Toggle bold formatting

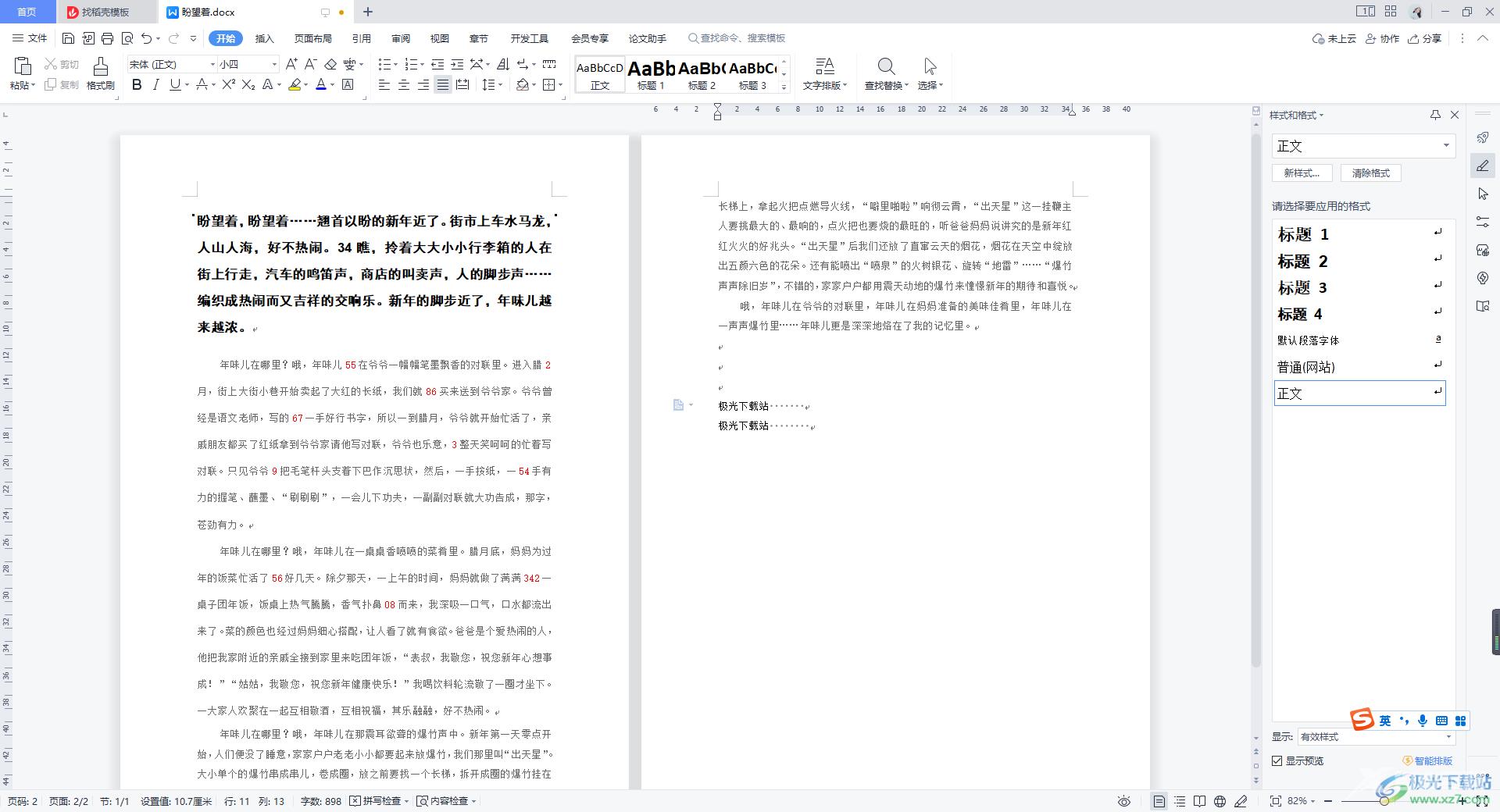pyautogui.click(x=137, y=84)
